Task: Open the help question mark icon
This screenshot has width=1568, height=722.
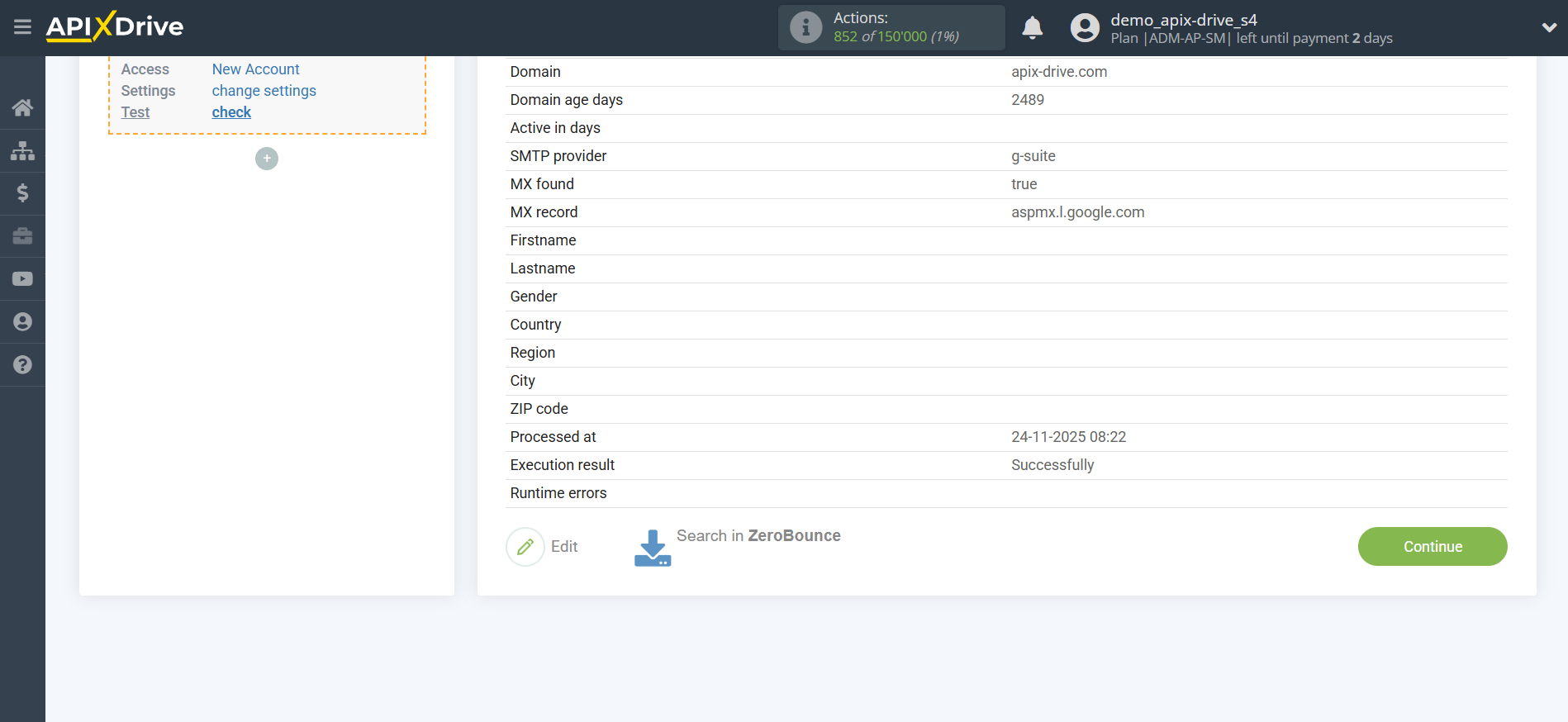Action: click(22, 365)
